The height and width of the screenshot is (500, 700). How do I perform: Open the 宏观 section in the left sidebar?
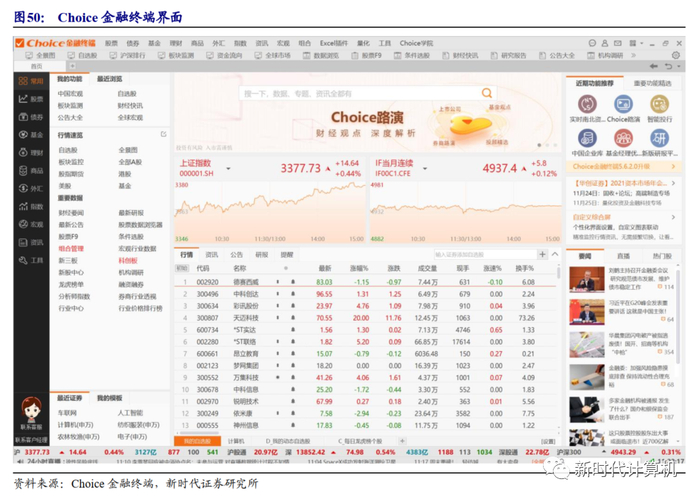31,224
